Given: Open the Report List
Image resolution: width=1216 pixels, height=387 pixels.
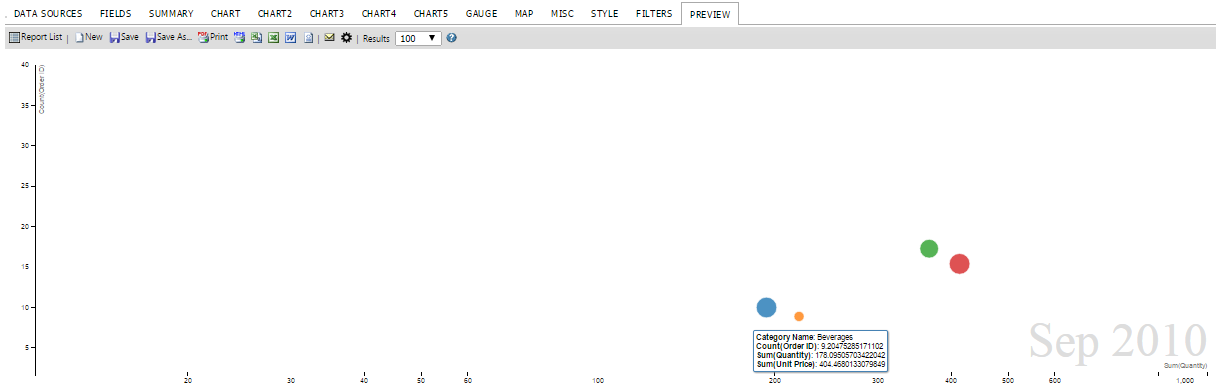Looking at the screenshot, I should (35, 37).
